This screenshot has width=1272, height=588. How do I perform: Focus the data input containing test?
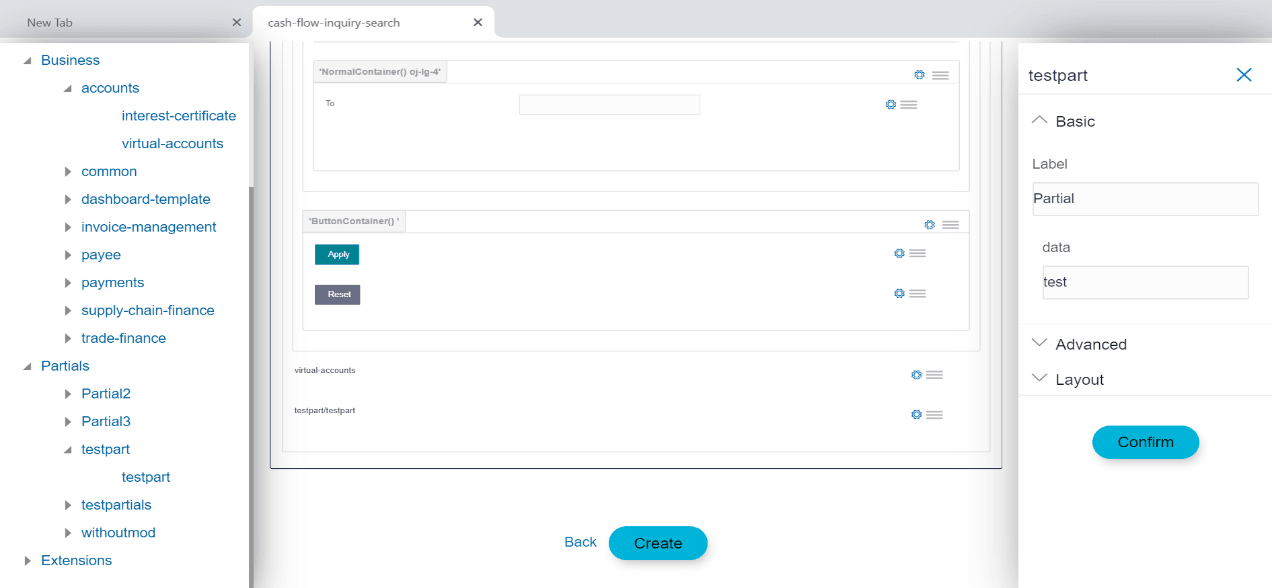point(1145,282)
